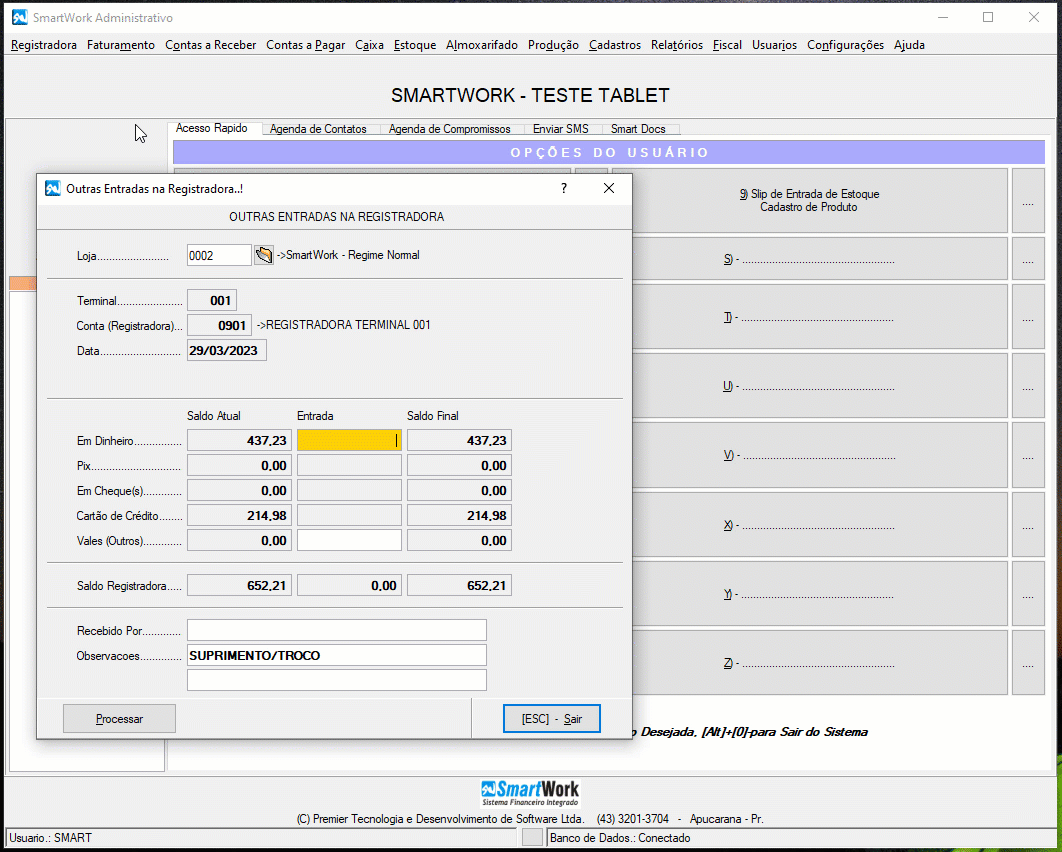Switch to the Agenda de Compromissos tab
This screenshot has height=852, width=1062.
(449, 129)
